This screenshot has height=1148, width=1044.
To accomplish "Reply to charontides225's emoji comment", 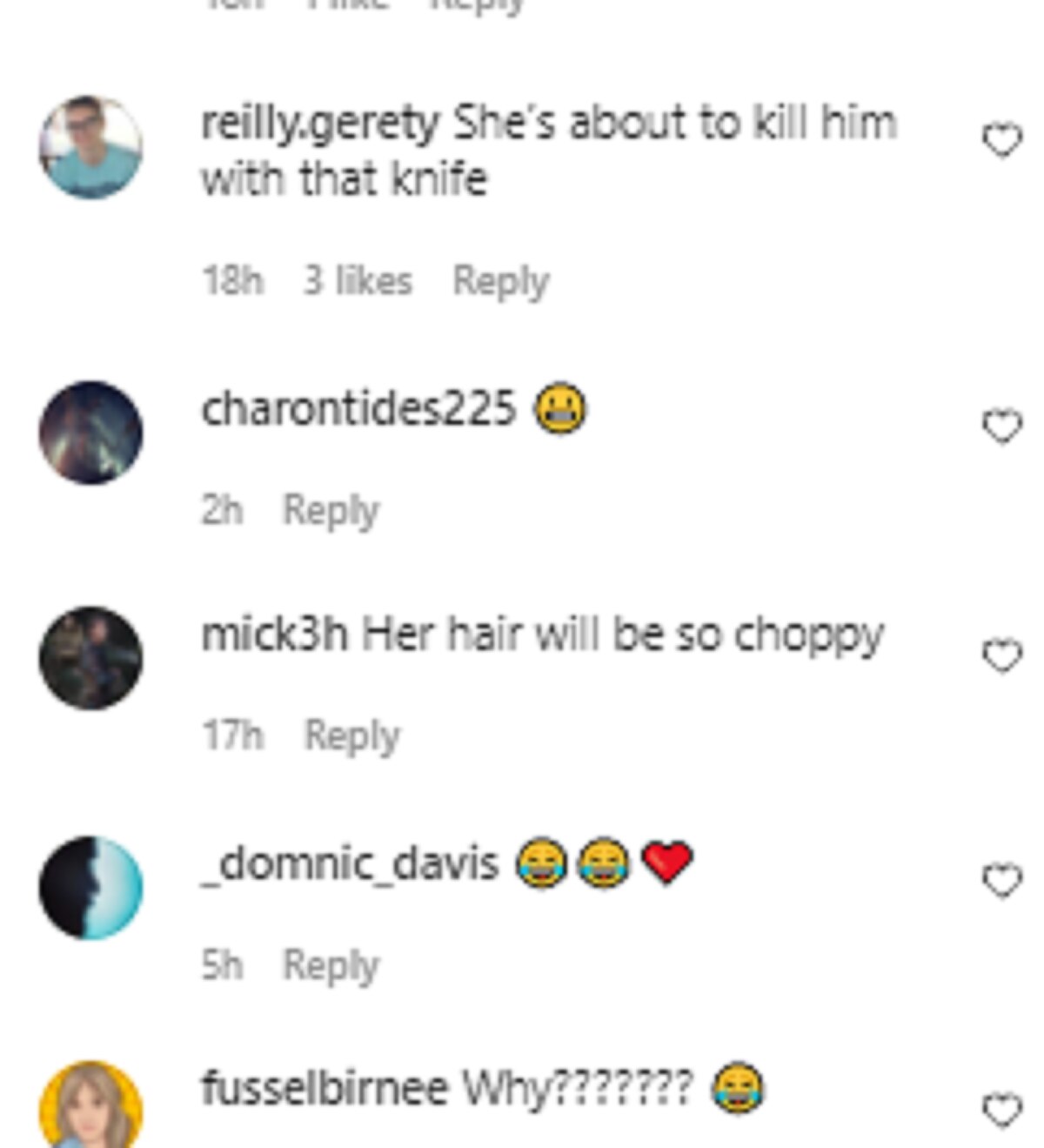I will [331, 511].
